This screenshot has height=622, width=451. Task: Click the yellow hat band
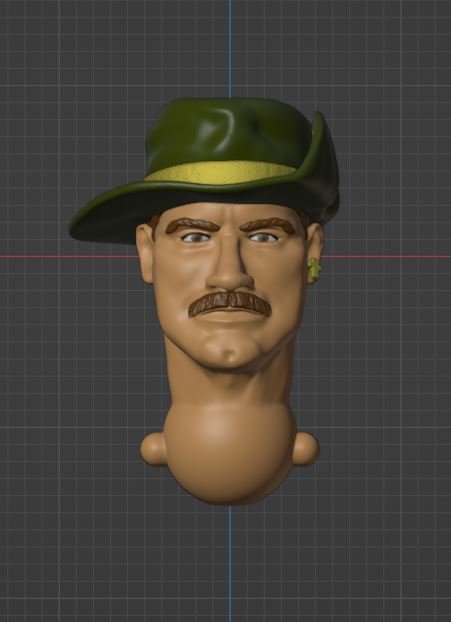point(219,172)
